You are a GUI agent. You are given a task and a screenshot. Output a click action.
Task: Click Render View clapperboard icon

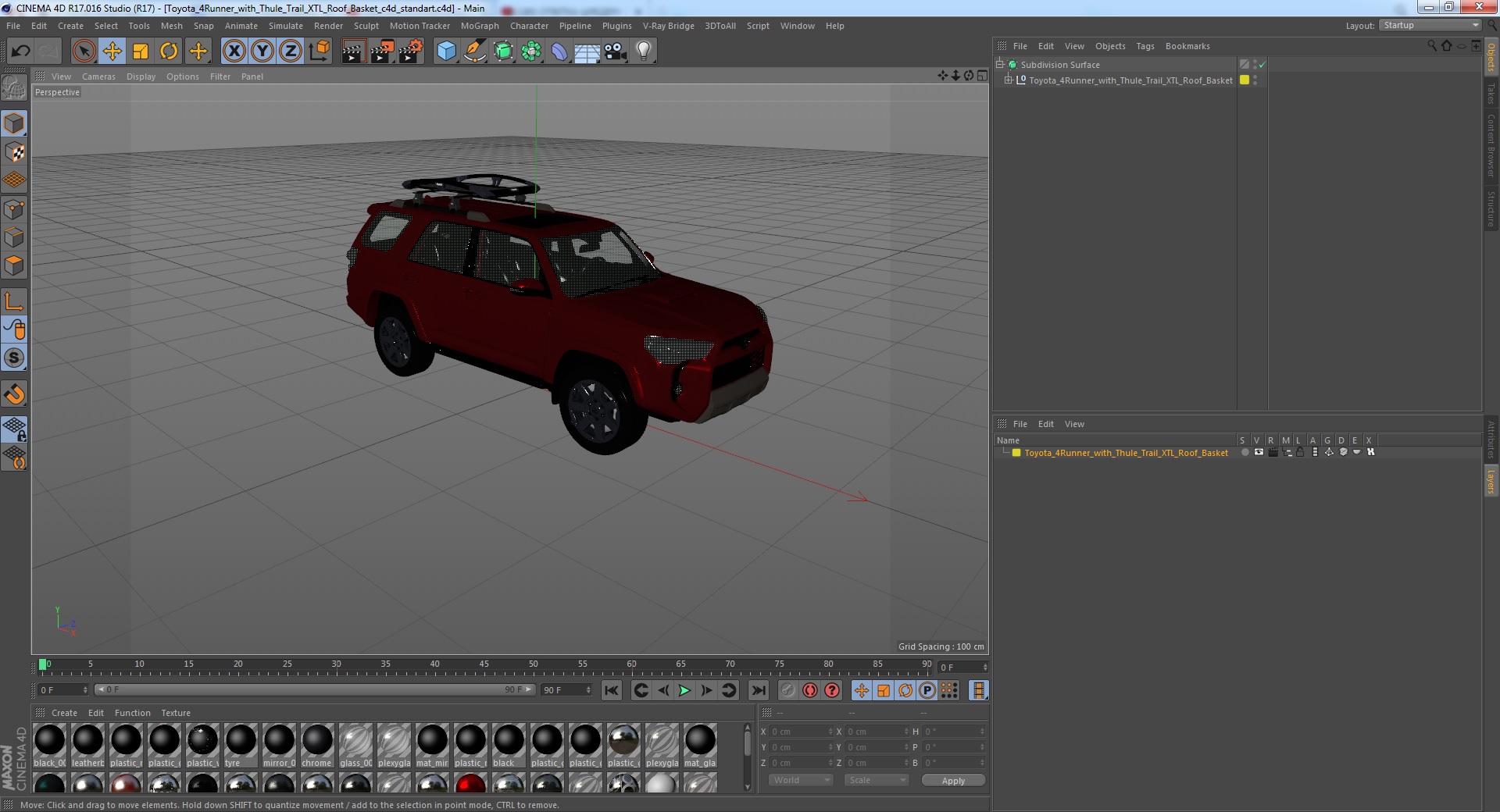tap(353, 52)
